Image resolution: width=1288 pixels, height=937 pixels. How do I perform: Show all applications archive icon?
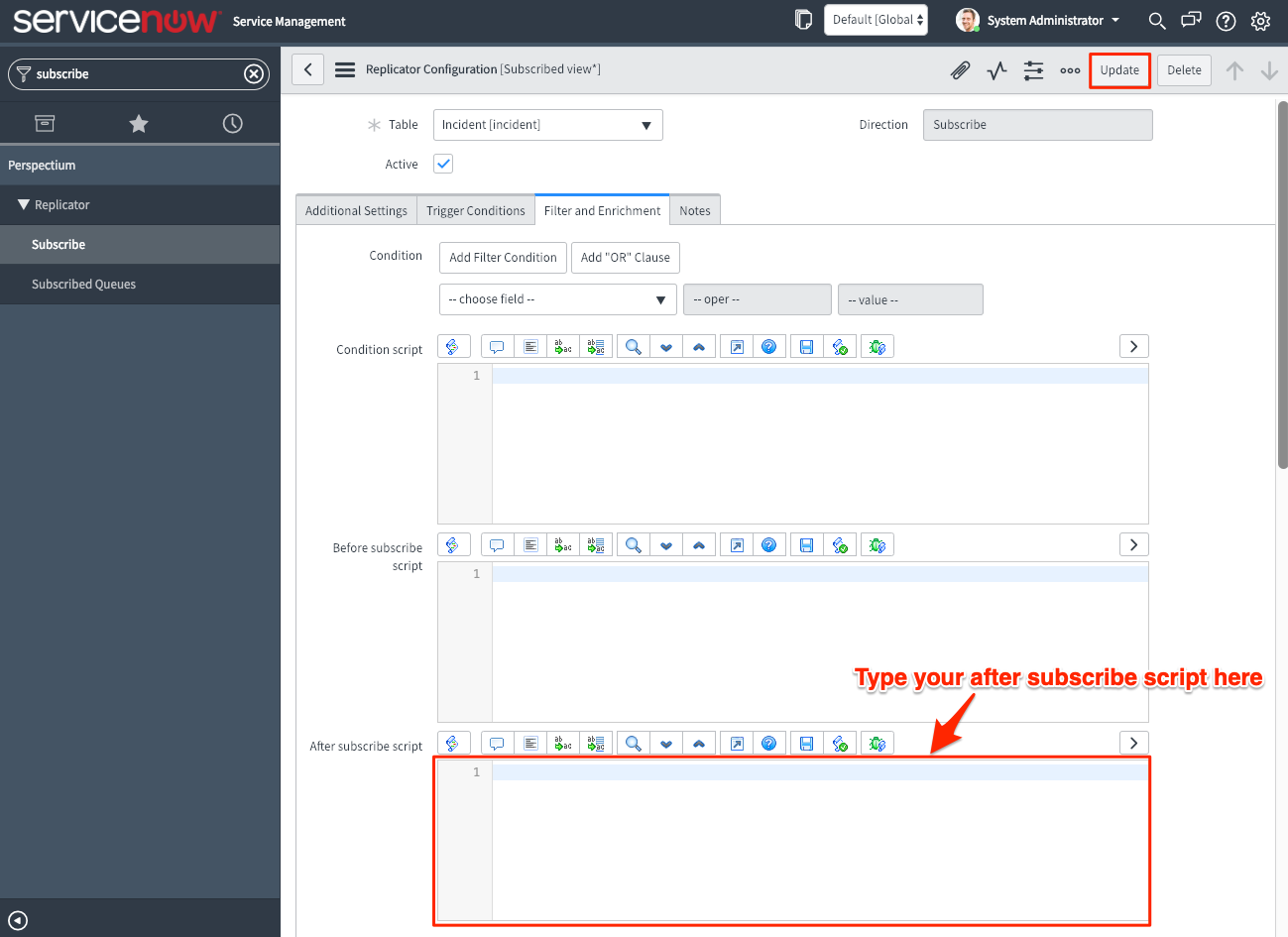[45, 123]
